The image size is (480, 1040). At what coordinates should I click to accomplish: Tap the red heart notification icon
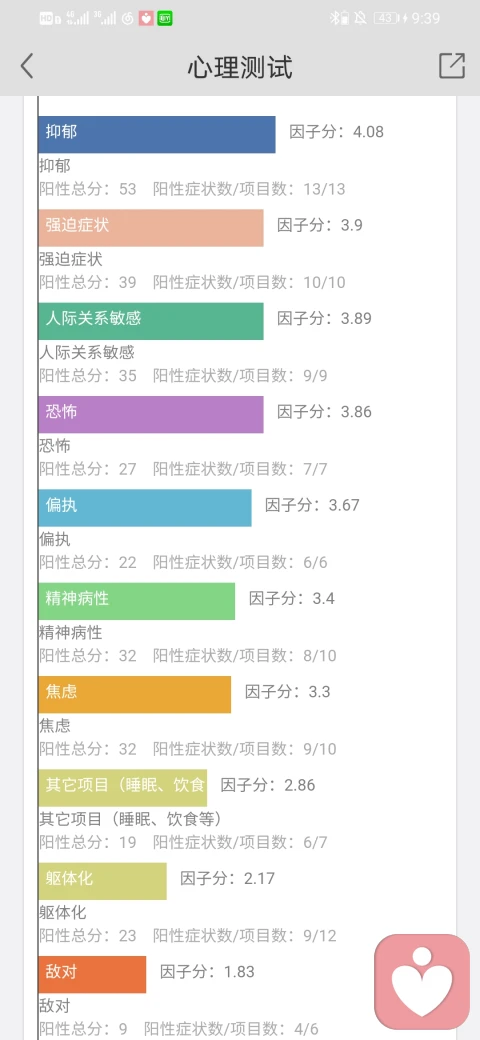146,19
